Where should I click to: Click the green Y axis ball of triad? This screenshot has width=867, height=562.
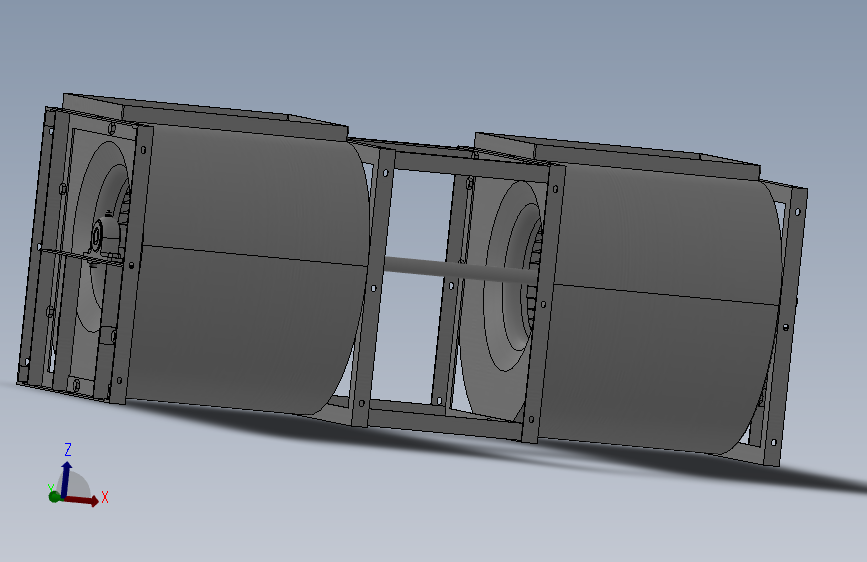54,497
